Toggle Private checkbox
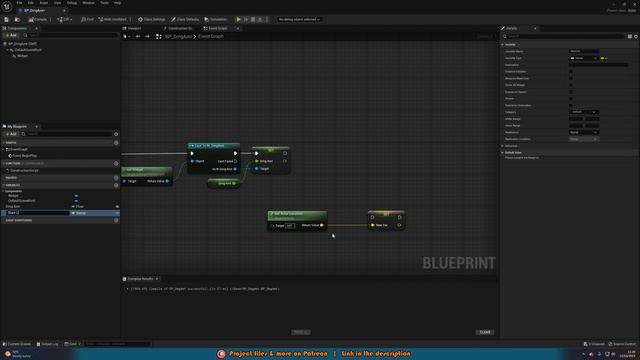This screenshot has height=360, width=640. [571, 99]
